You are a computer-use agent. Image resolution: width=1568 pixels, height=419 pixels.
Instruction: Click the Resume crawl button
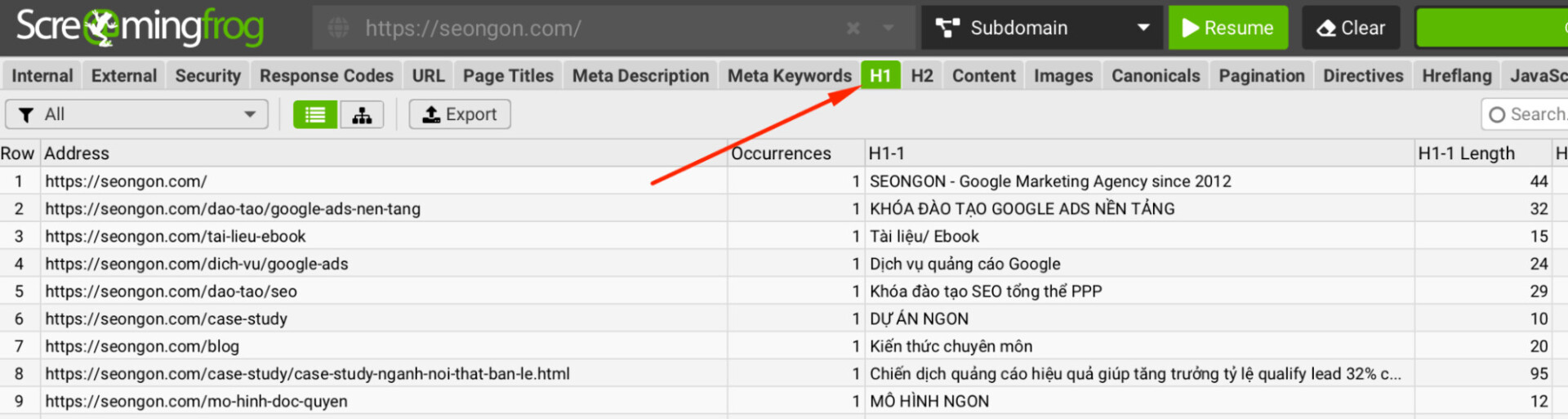pos(1228,28)
